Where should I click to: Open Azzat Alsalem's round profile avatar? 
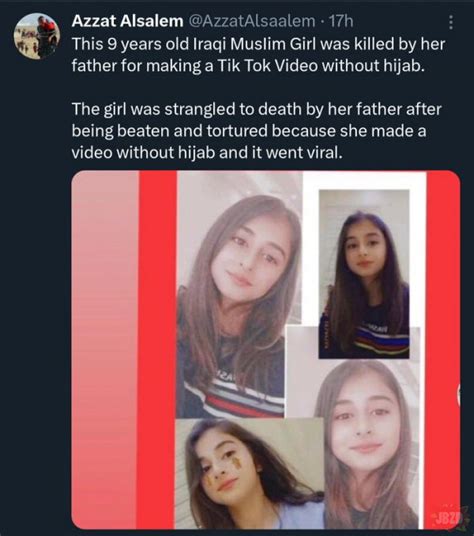(x=37, y=36)
